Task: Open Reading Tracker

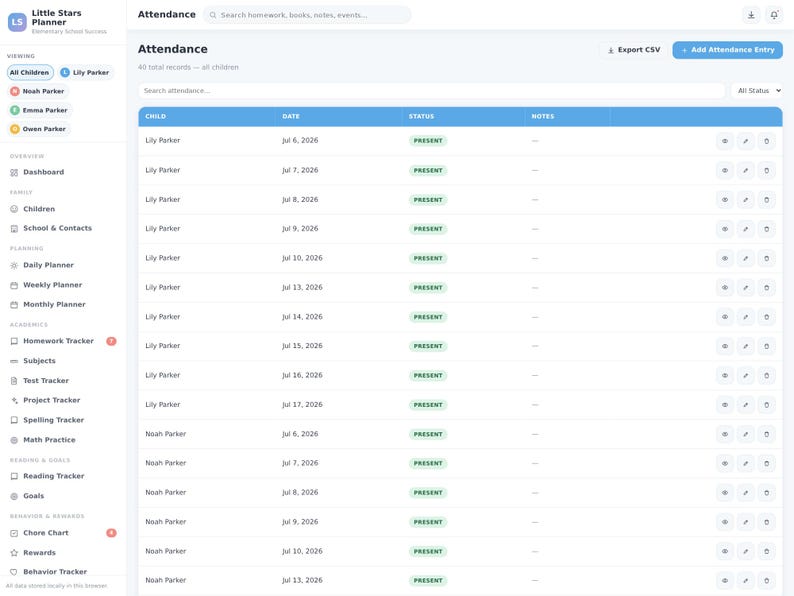Action: [x=63, y=476]
